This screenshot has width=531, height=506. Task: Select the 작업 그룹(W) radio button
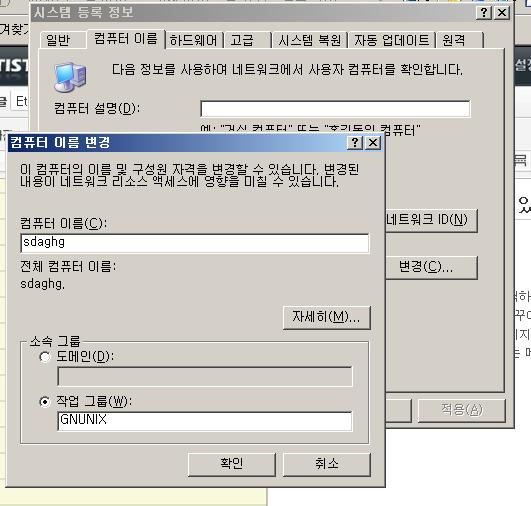(45, 402)
